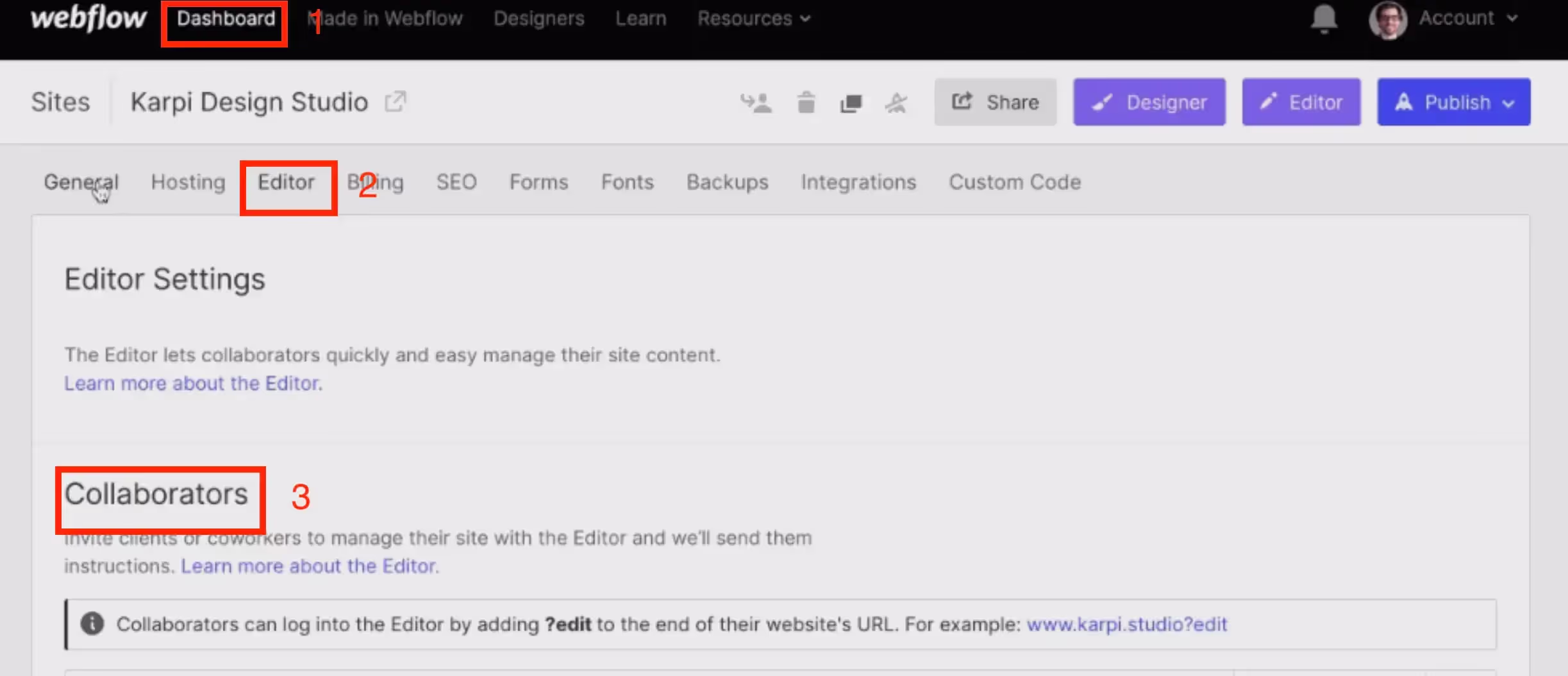Viewport: 1568px width, 676px height.
Task: Click the transfer site icon
Action: click(x=756, y=103)
